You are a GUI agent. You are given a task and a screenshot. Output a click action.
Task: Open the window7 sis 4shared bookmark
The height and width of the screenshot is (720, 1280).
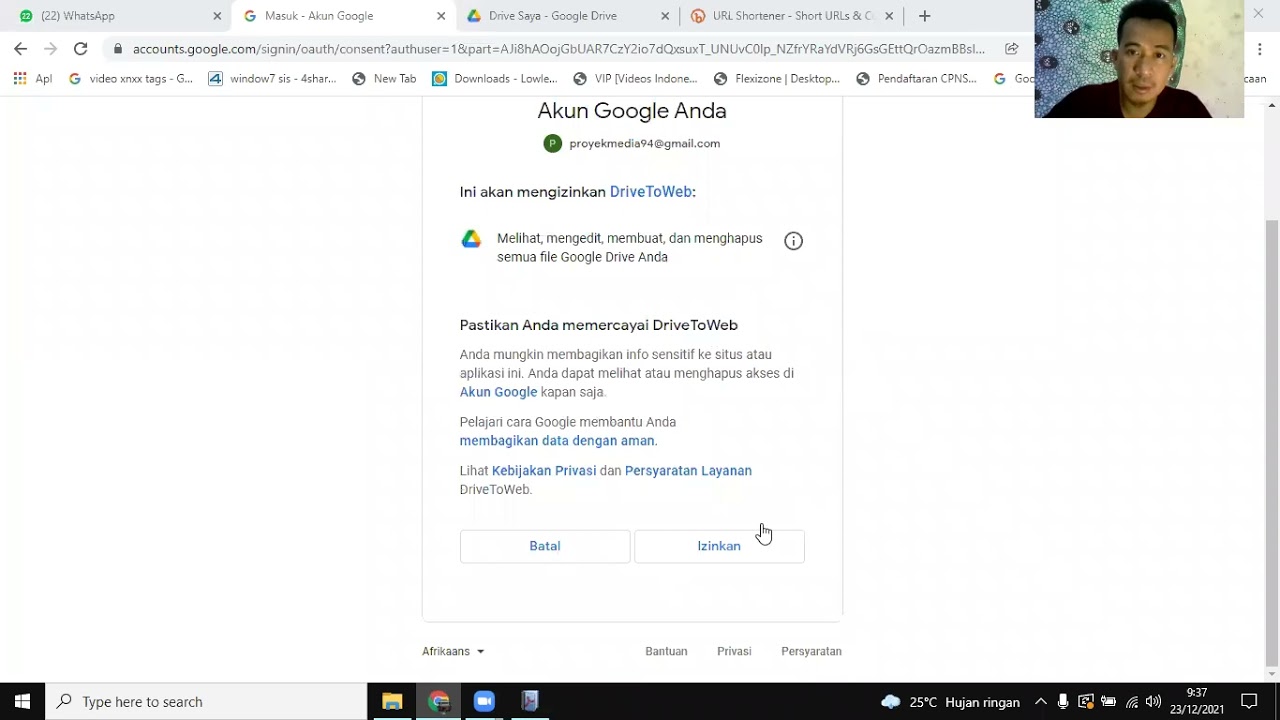272,79
